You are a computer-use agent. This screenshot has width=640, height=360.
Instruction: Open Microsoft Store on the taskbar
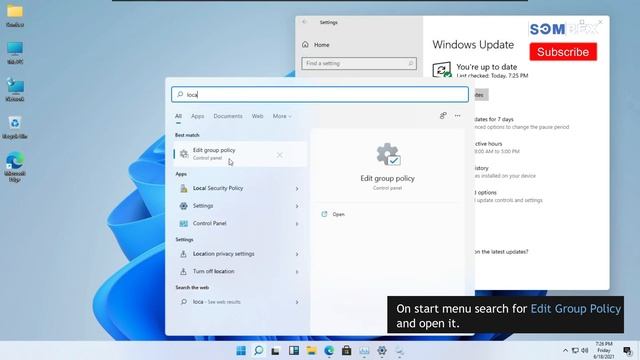pyautogui.click(x=347, y=351)
